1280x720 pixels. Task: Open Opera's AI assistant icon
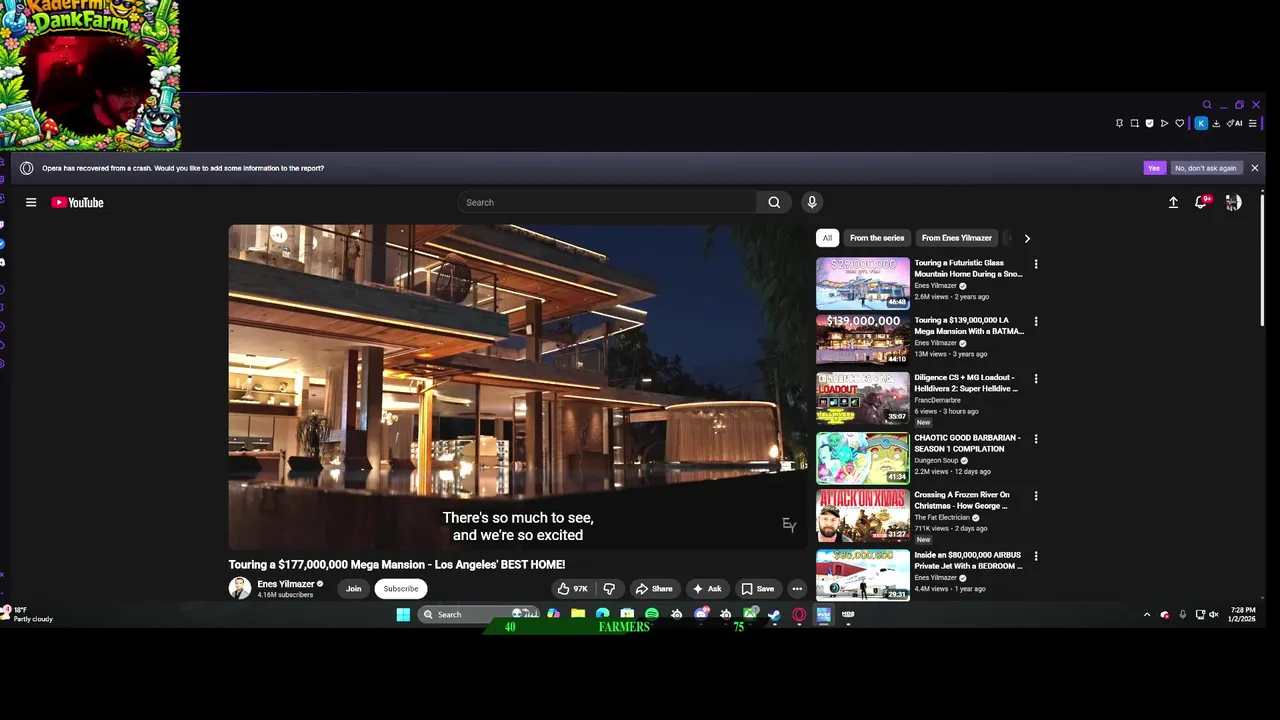point(1234,123)
